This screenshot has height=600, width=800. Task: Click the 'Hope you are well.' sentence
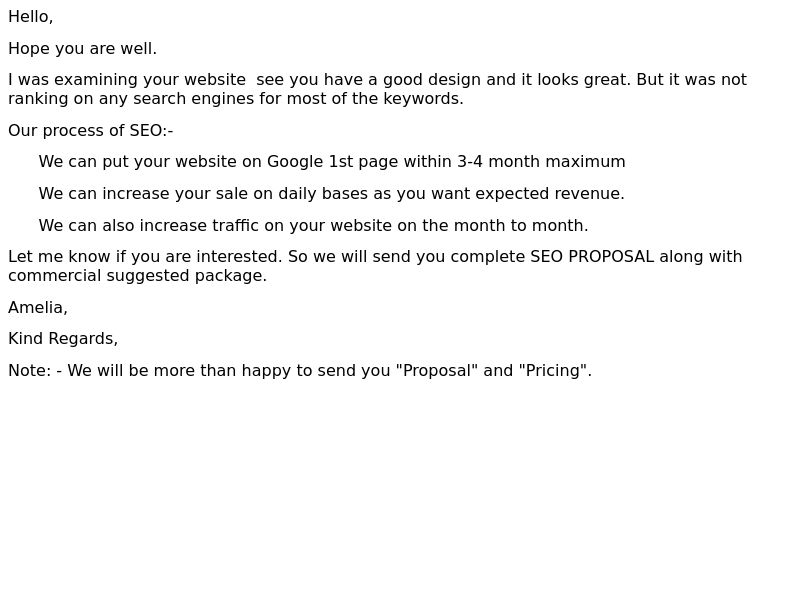83,49
